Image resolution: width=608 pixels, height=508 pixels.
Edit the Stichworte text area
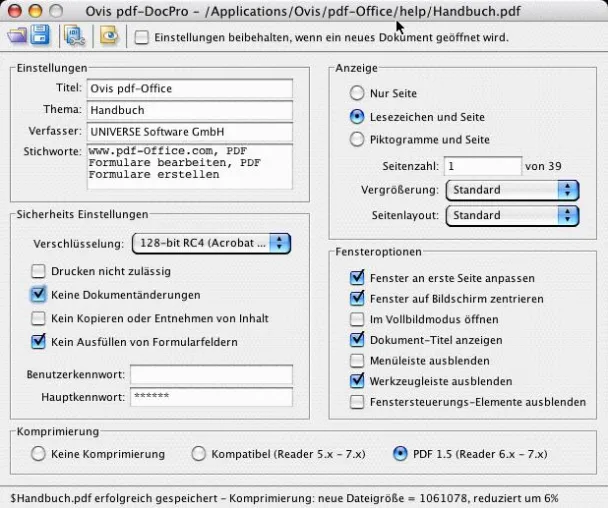tap(190, 167)
